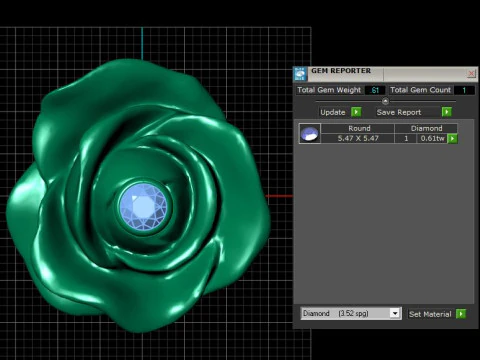This screenshot has width=480, height=360.
Task: Click the Update label
Action: (x=333, y=112)
